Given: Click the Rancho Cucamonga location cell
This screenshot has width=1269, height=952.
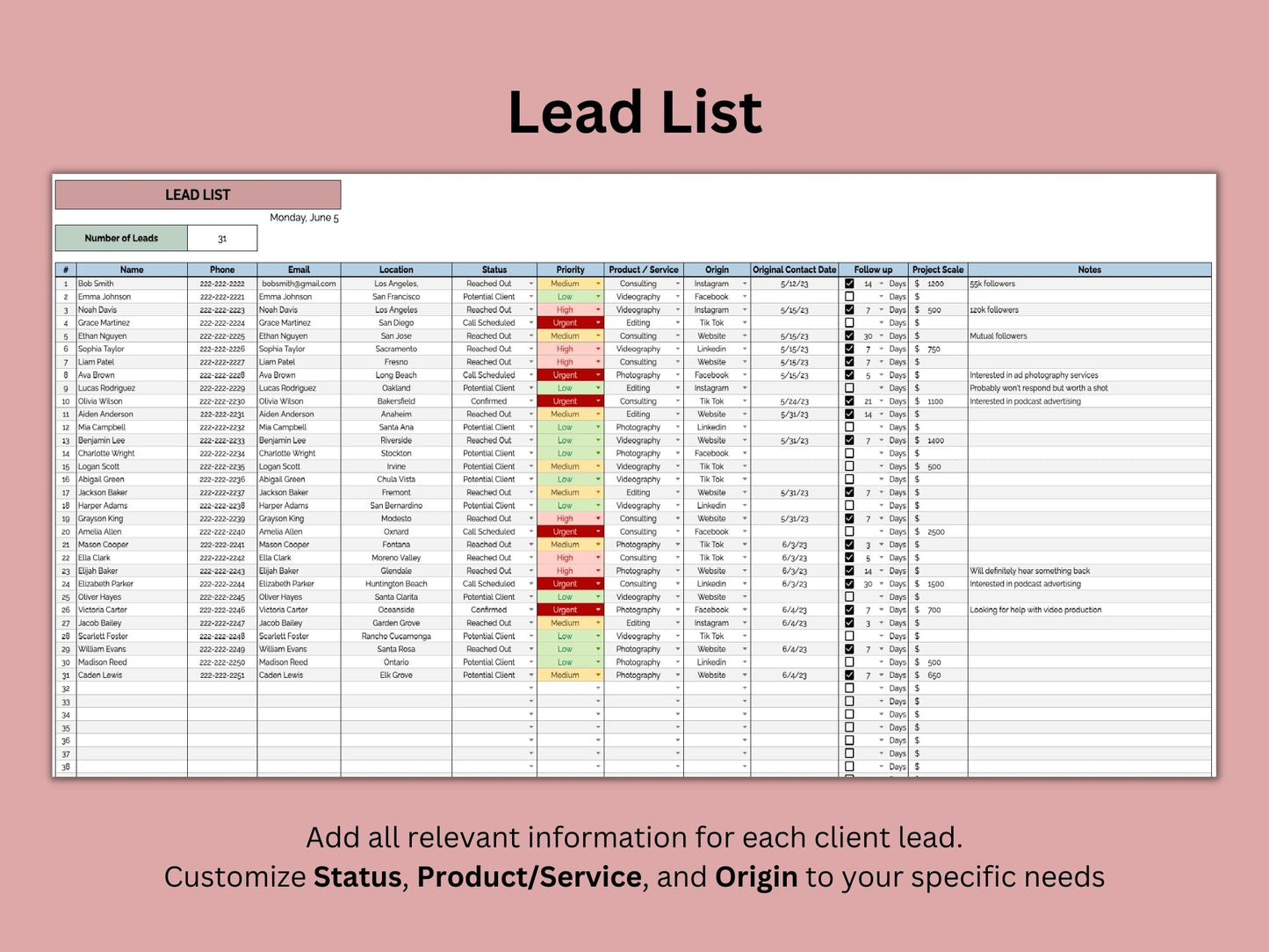Looking at the screenshot, I should click(x=396, y=636).
